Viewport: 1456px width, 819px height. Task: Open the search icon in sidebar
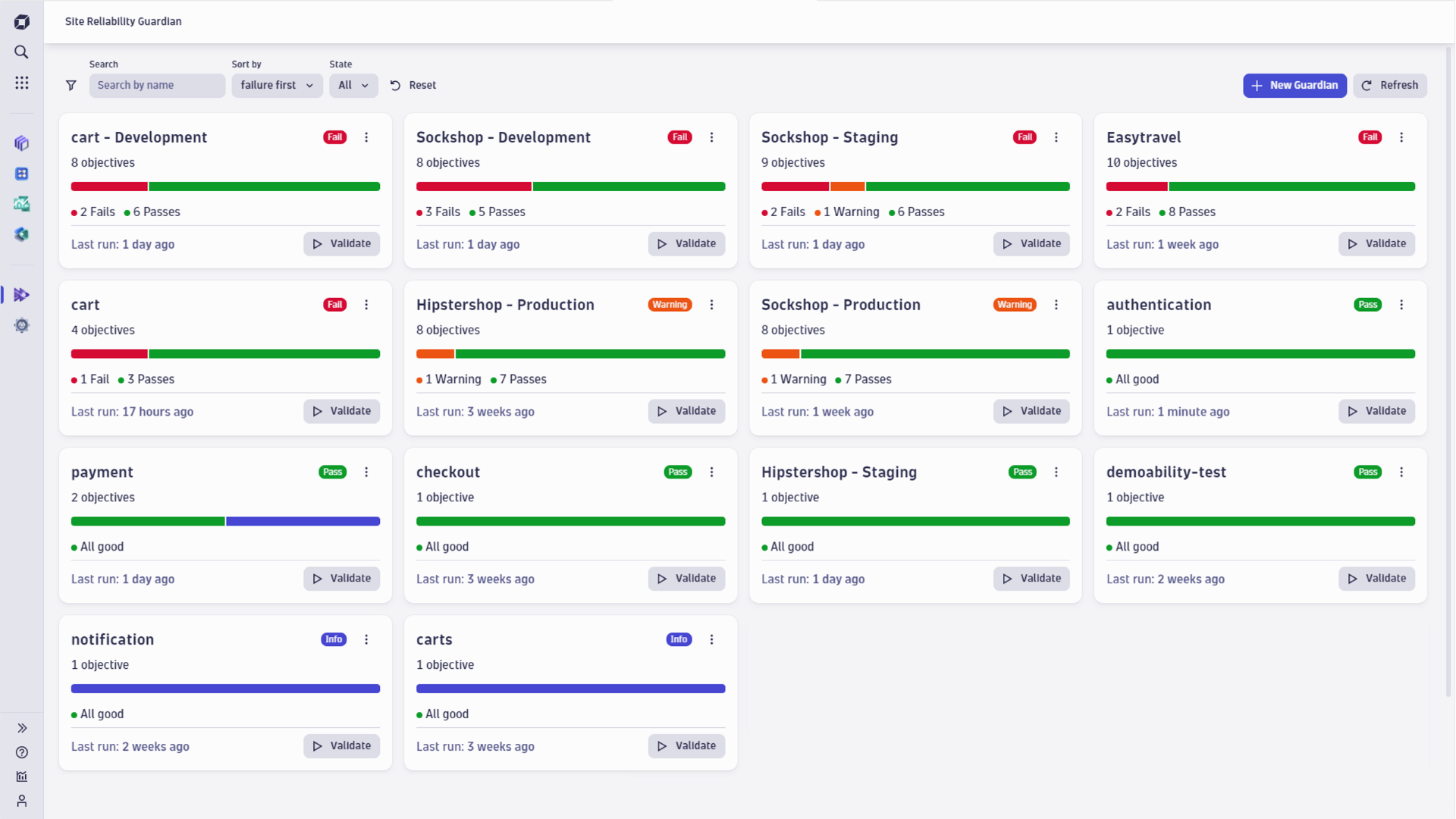[x=21, y=52]
